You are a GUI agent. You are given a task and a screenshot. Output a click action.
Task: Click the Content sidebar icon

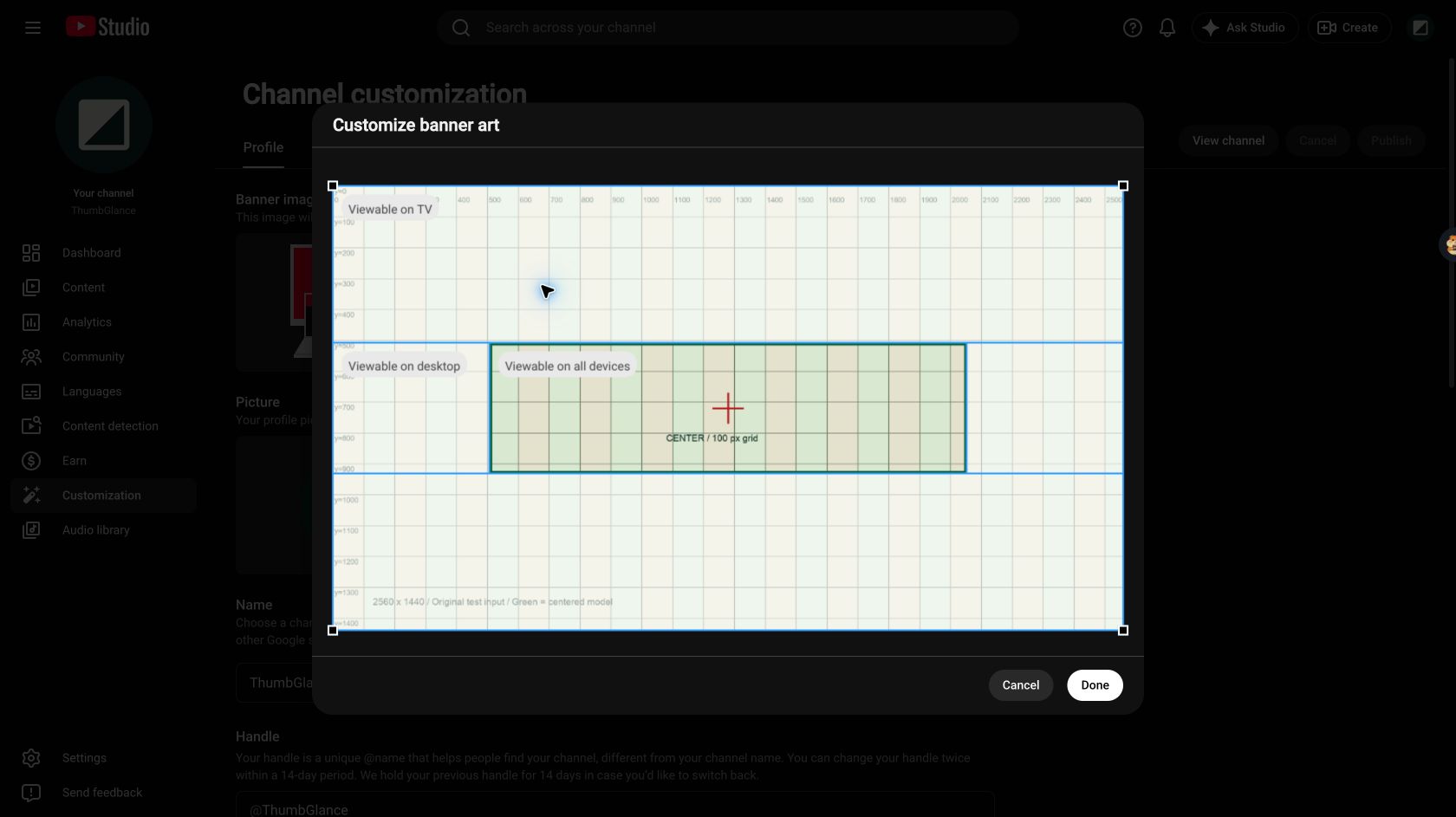(x=31, y=288)
